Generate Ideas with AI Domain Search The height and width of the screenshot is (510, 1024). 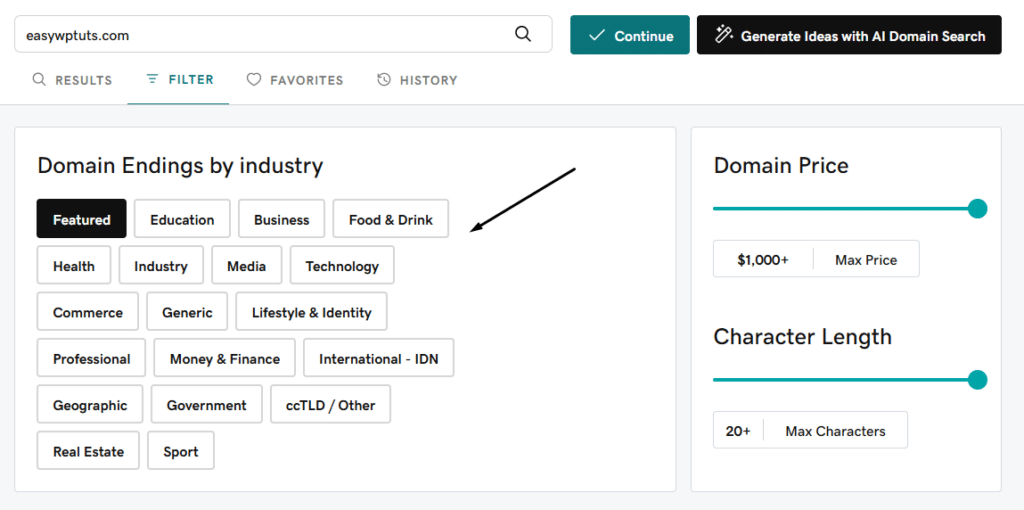848,35
